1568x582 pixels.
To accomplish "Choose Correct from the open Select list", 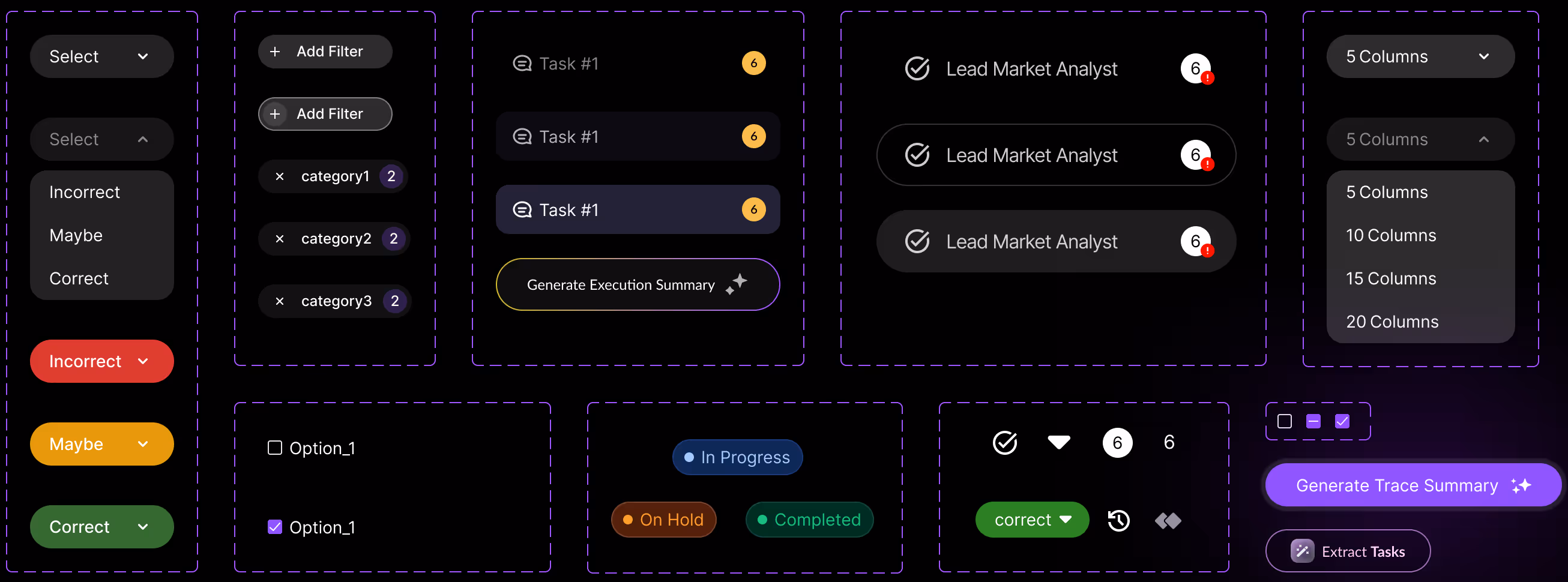I will (101, 278).
